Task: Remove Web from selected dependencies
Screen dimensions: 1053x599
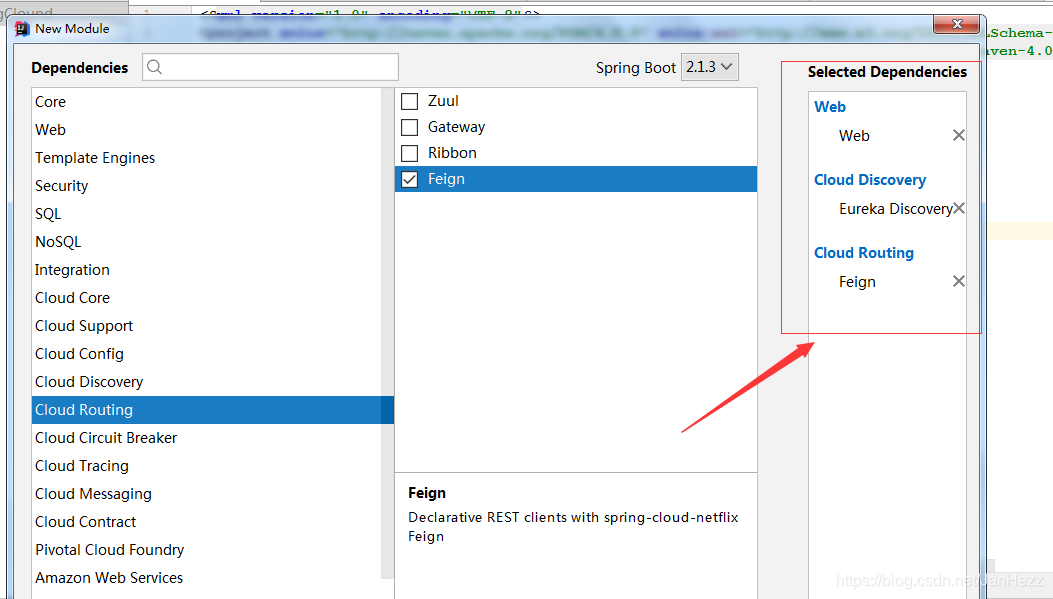Action: click(x=959, y=136)
